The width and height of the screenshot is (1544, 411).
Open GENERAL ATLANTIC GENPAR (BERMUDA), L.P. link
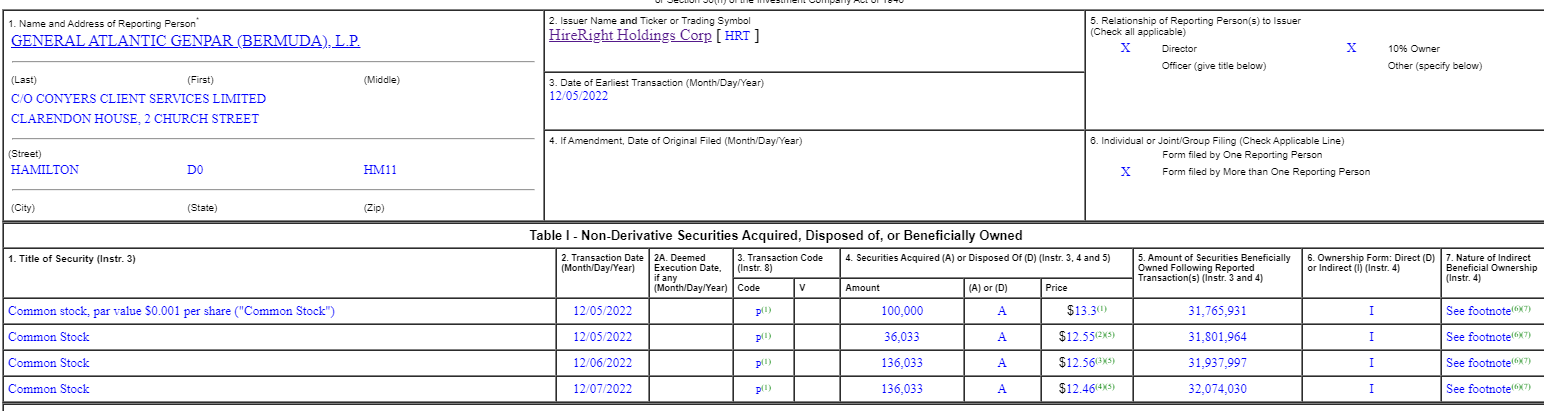click(x=185, y=41)
